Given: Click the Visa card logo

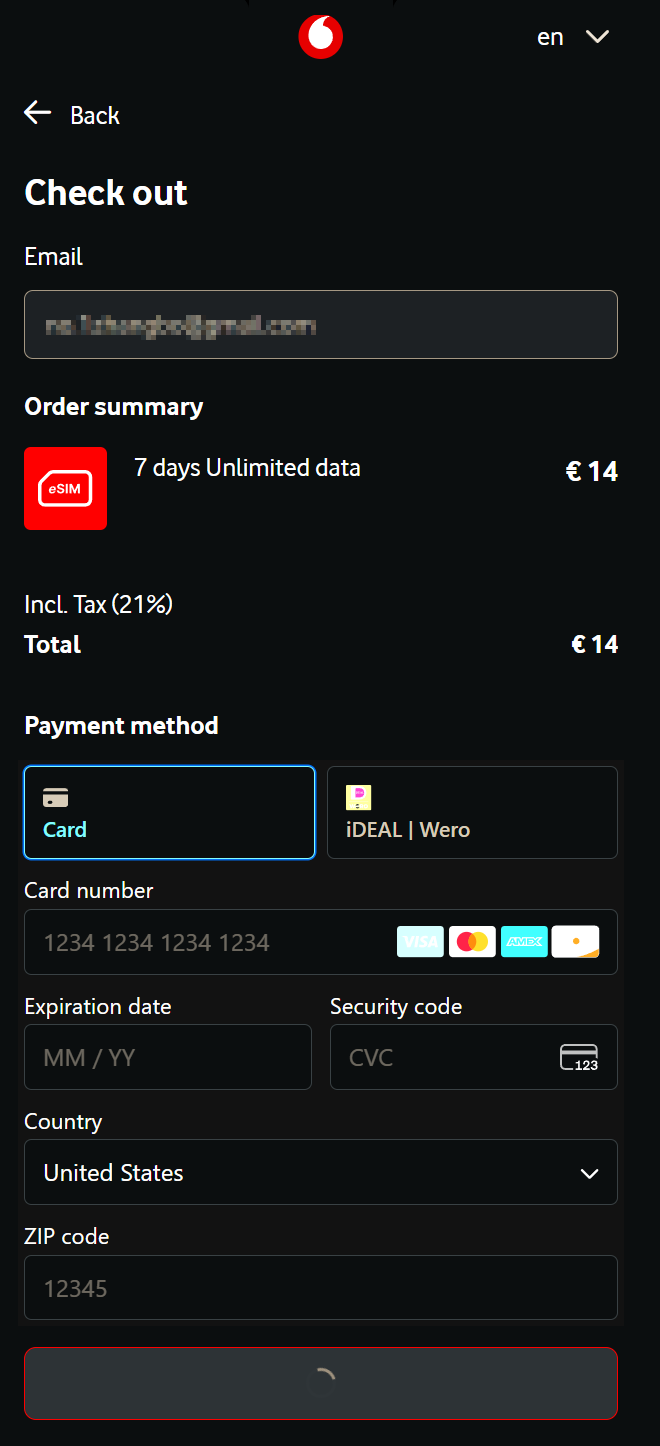Looking at the screenshot, I should coord(420,942).
